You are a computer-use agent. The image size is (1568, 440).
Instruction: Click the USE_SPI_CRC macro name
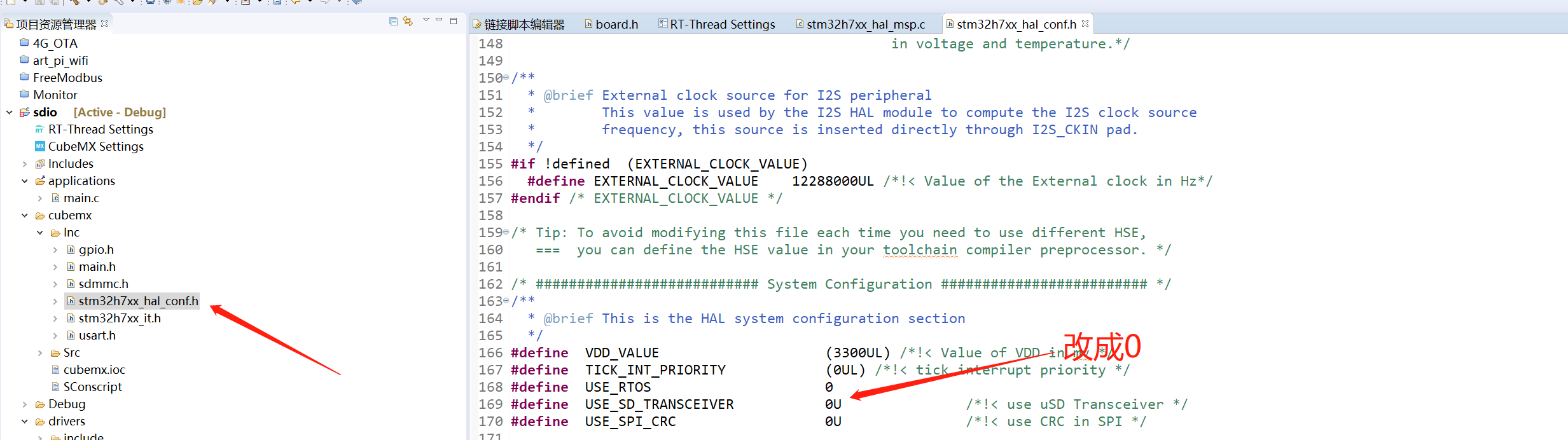click(630, 422)
